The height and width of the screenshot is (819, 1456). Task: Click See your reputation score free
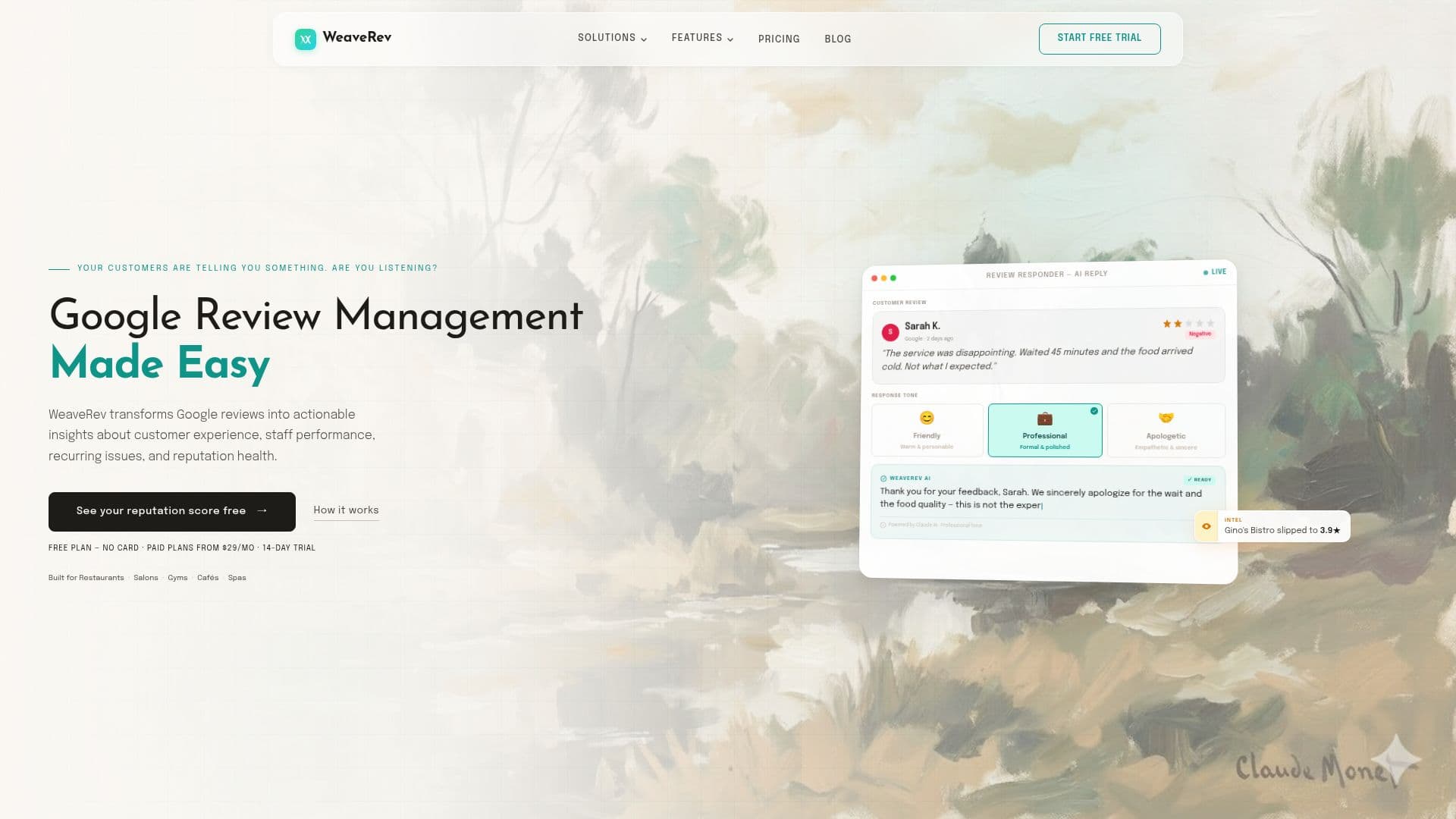click(x=172, y=511)
